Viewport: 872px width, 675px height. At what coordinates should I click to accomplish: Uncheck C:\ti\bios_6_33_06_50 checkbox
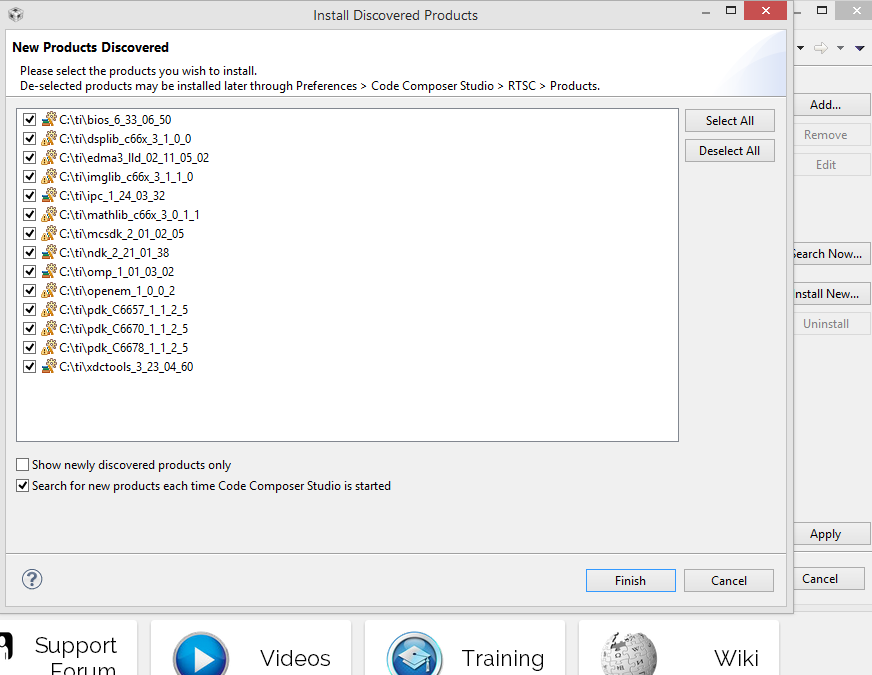[x=29, y=119]
